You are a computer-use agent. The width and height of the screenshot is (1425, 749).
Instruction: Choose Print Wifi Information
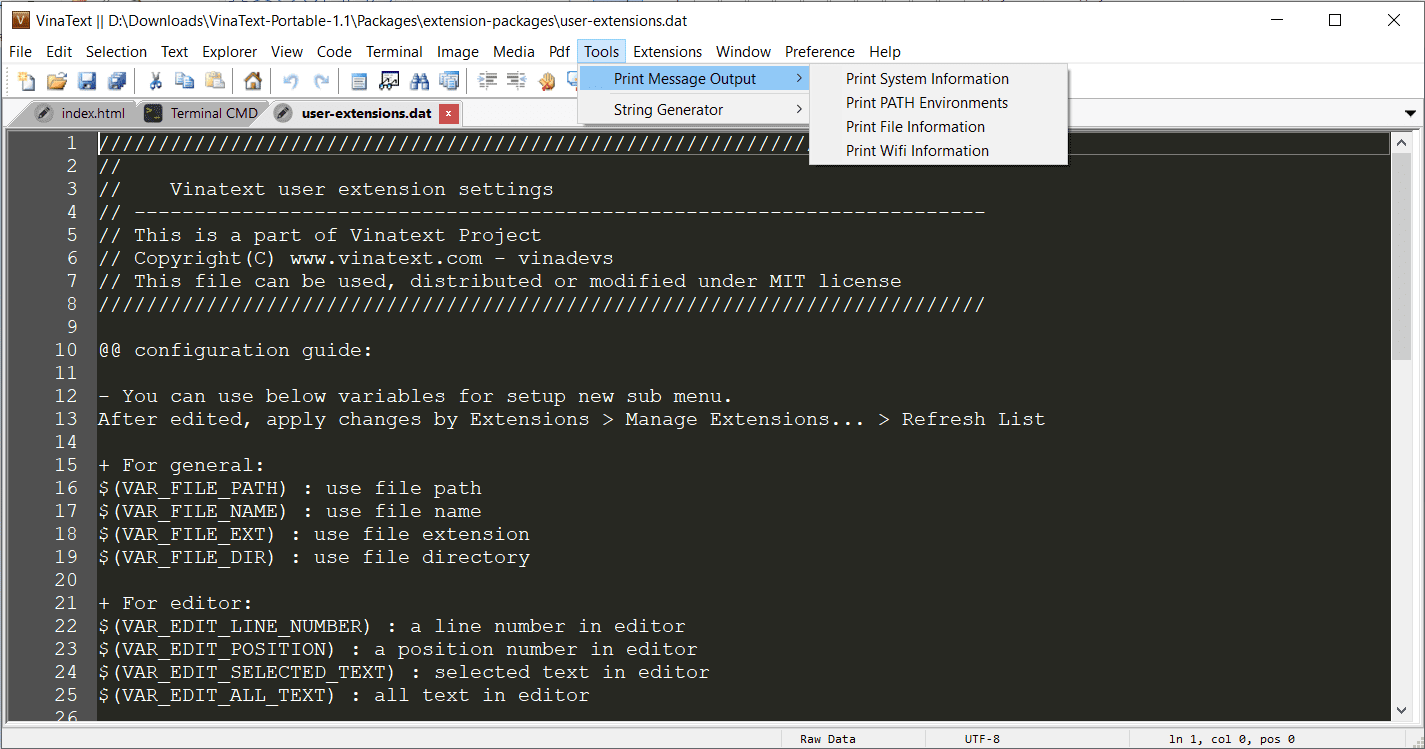click(938, 151)
